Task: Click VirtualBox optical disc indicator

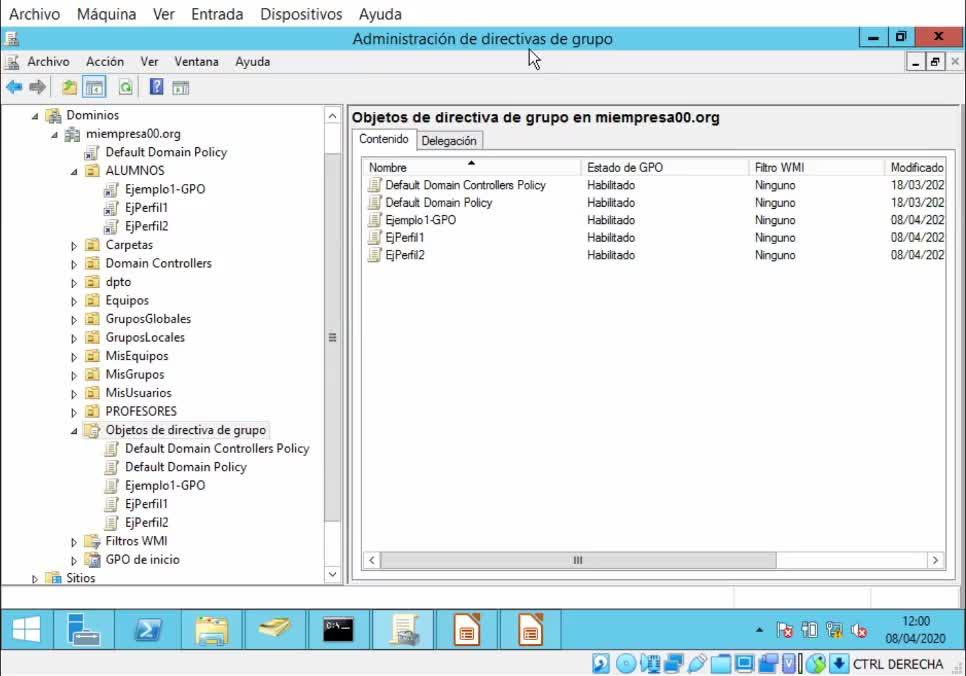Action: [x=625, y=664]
